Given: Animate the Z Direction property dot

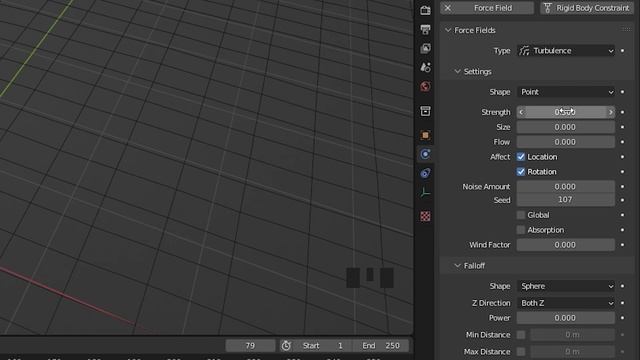Looking at the screenshot, I should coord(622,303).
